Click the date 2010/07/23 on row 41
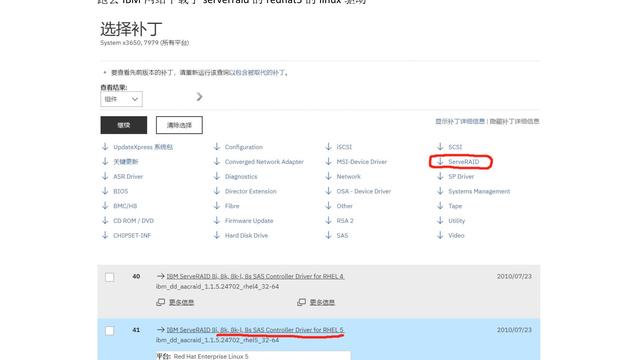The height and width of the screenshot is (360, 640). pyautogui.click(x=514, y=330)
